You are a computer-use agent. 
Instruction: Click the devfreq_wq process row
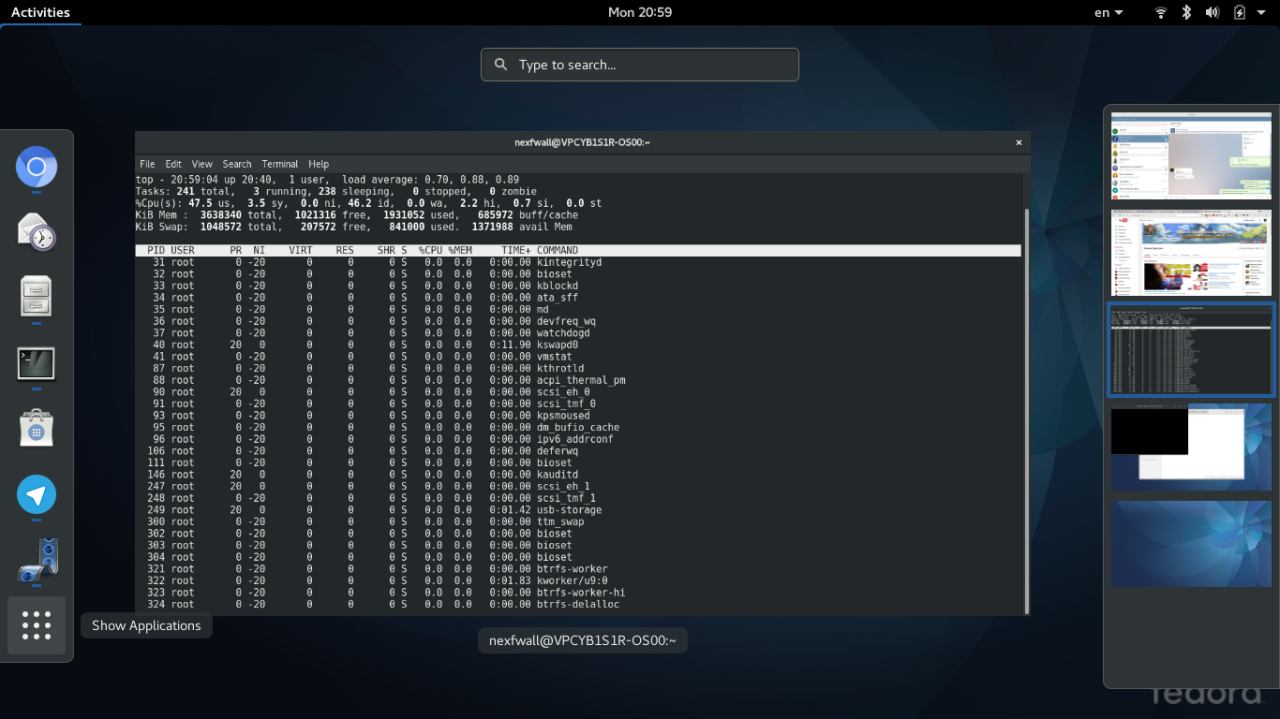pos(578,321)
